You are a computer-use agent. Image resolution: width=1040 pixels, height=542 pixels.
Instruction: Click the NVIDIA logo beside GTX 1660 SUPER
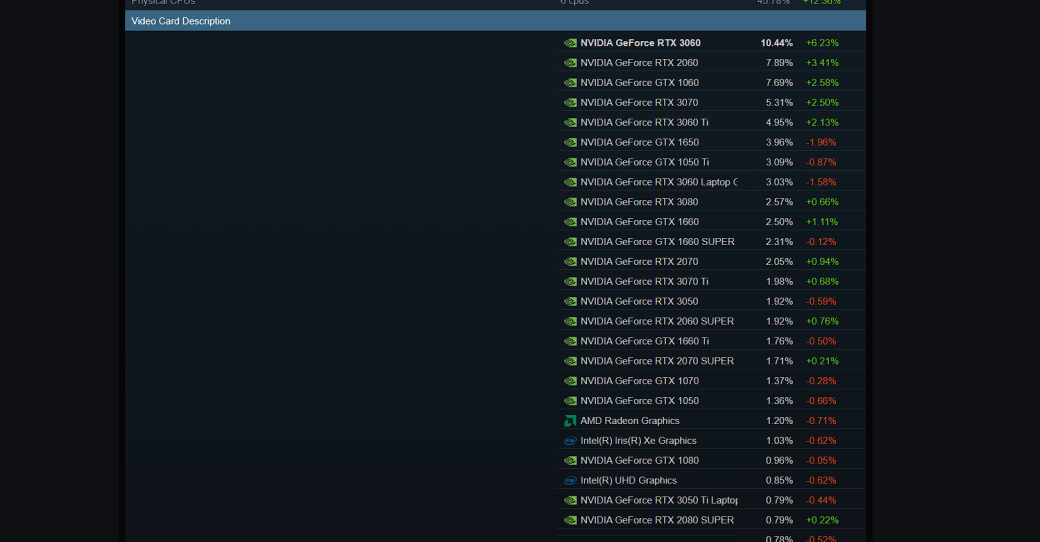[570, 241]
